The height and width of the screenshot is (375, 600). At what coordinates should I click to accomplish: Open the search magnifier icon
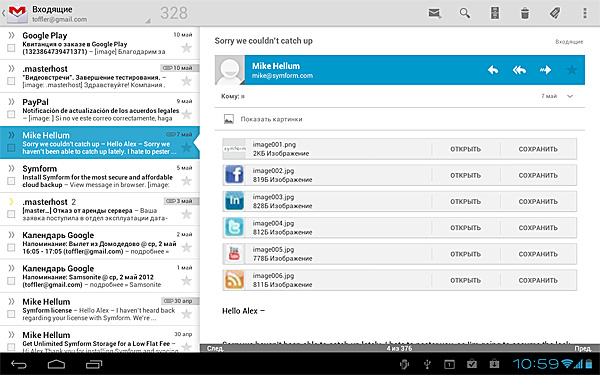point(465,13)
